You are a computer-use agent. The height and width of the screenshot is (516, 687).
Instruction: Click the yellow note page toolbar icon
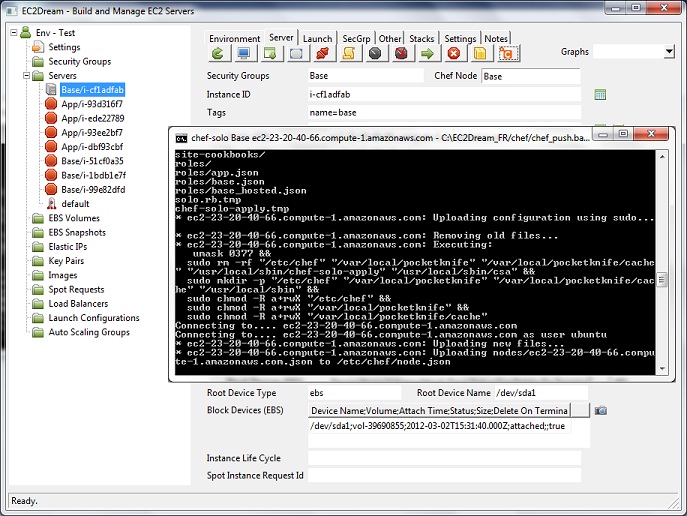[x=480, y=53]
